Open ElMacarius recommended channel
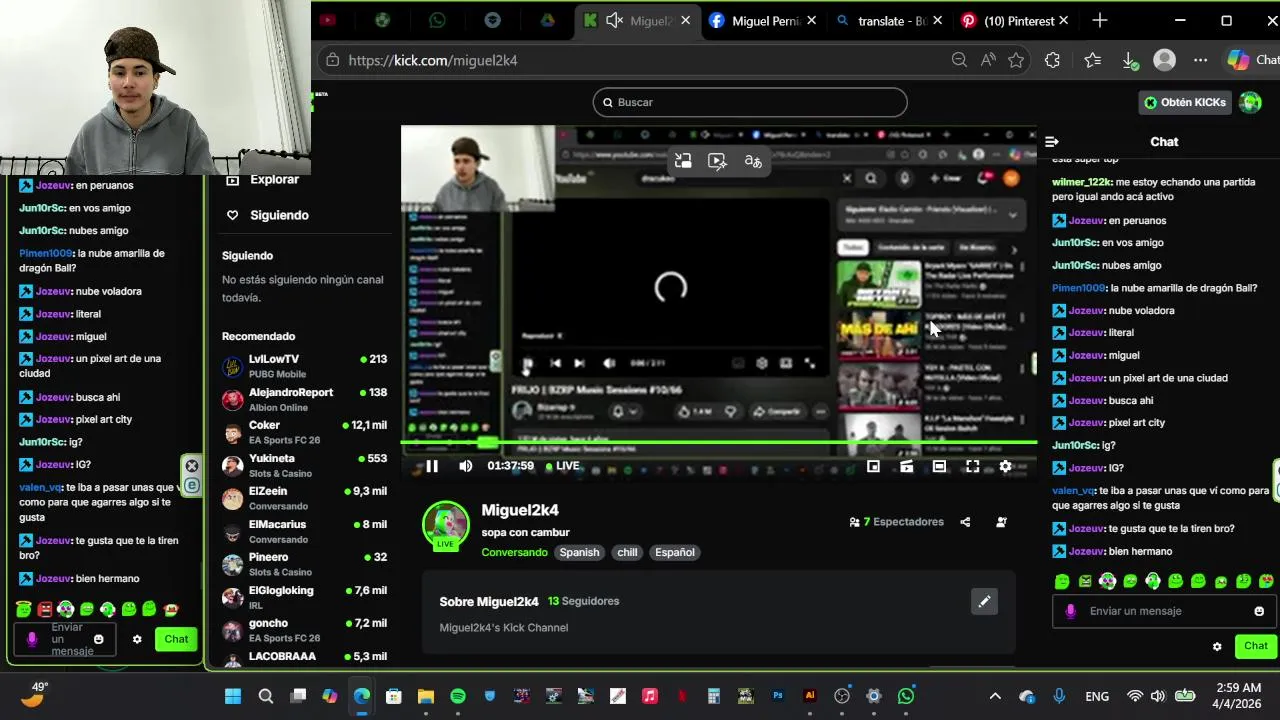 tap(304, 531)
